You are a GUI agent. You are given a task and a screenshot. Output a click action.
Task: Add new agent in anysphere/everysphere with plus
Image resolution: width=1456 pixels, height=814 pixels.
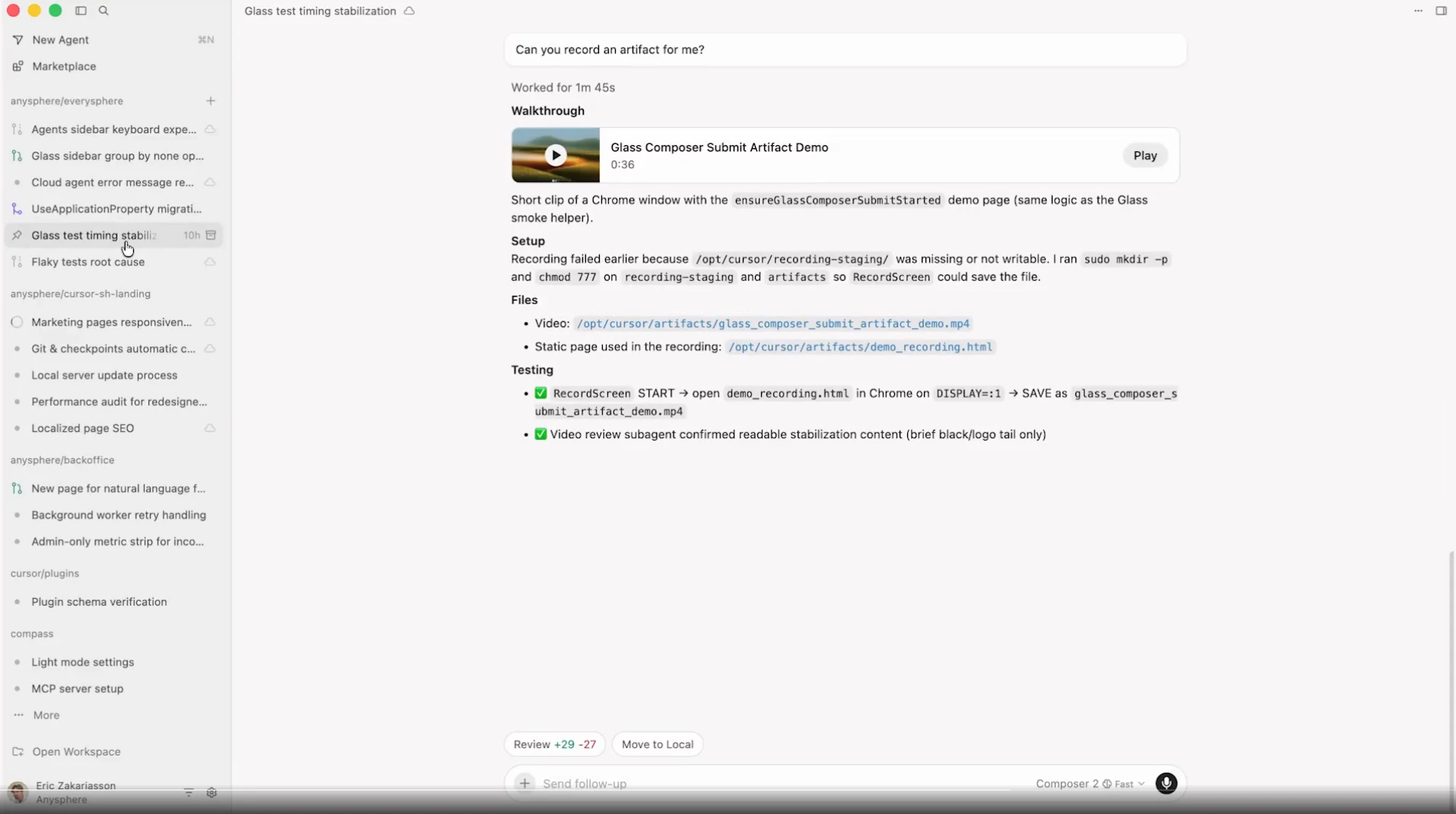(x=210, y=100)
